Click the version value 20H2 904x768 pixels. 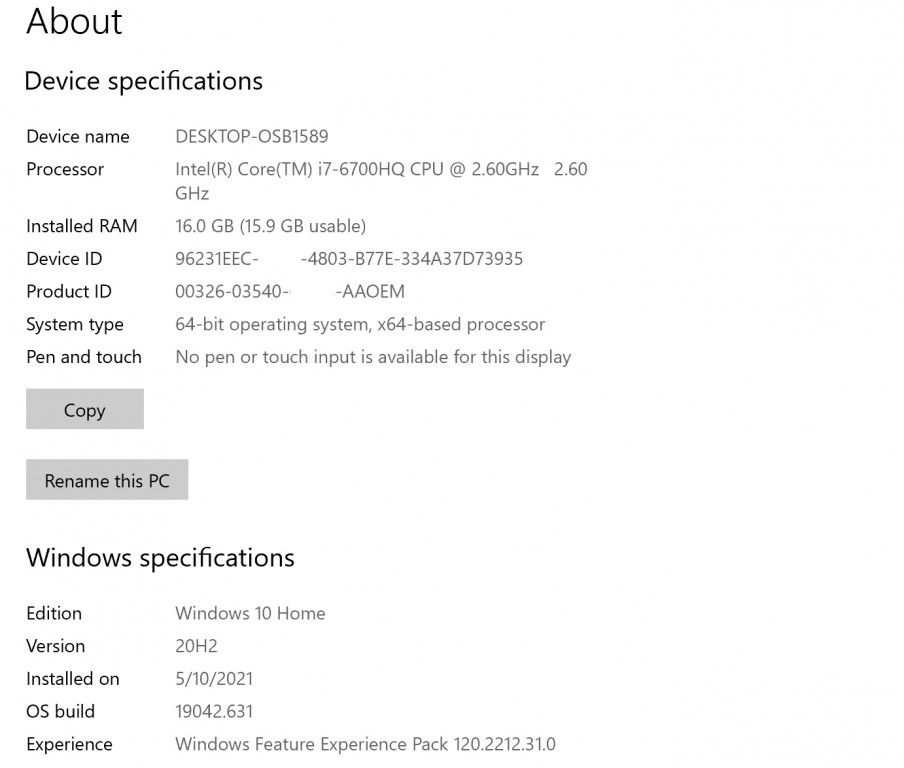click(x=196, y=646)
